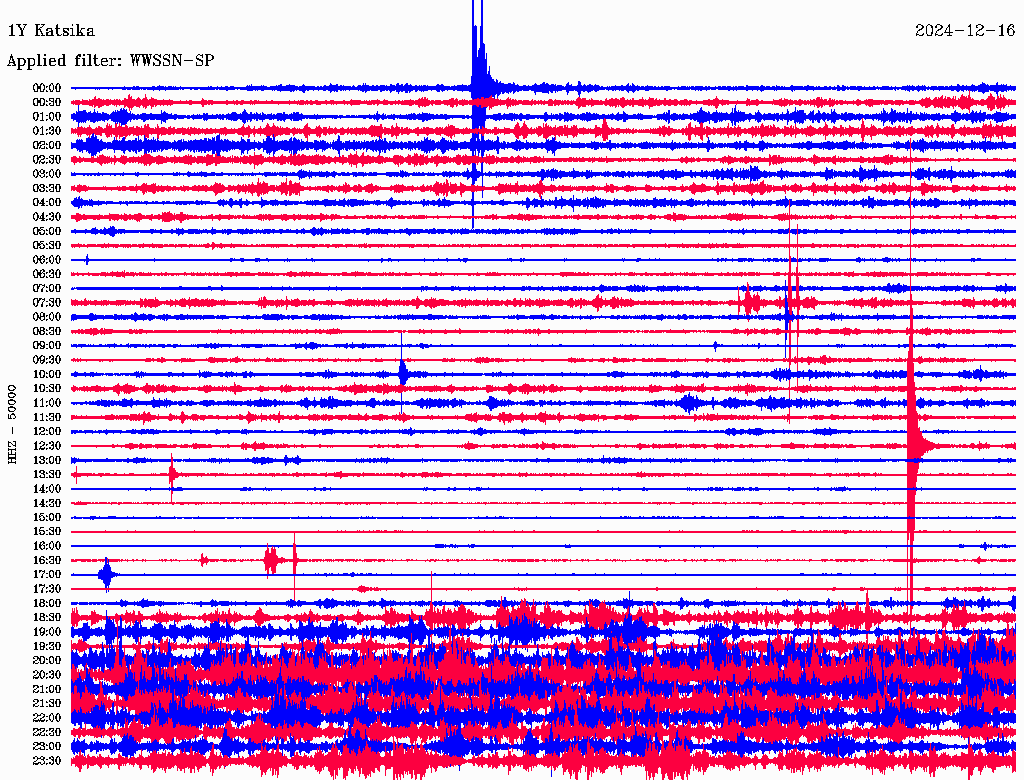This screenshot has height=780, width=1024.
Task: Click the 02:30 time label
Action: [x=47, y=160]
